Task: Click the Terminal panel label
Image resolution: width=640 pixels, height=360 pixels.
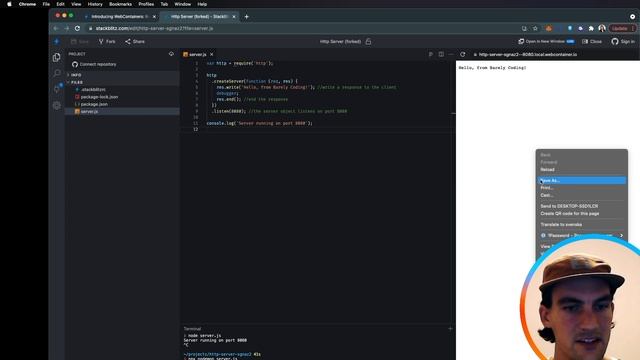Action: [192, 329]
